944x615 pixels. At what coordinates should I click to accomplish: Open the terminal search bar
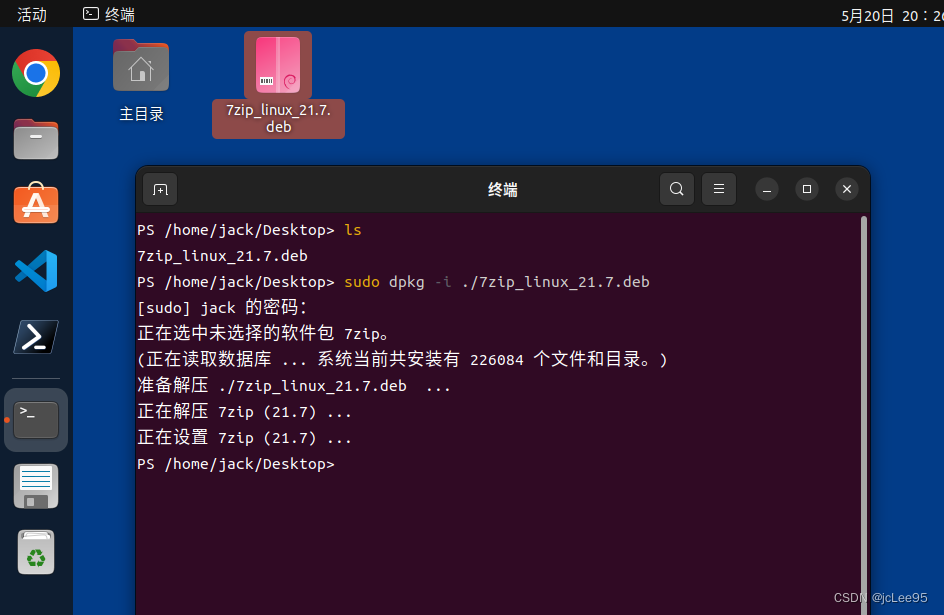(677, 189)
